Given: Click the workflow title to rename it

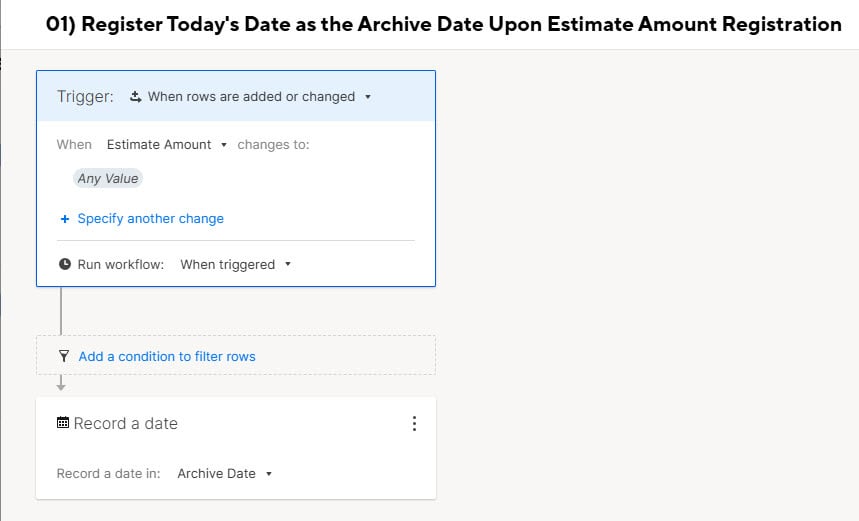Looking at the screenshot, I should [444, 24].
